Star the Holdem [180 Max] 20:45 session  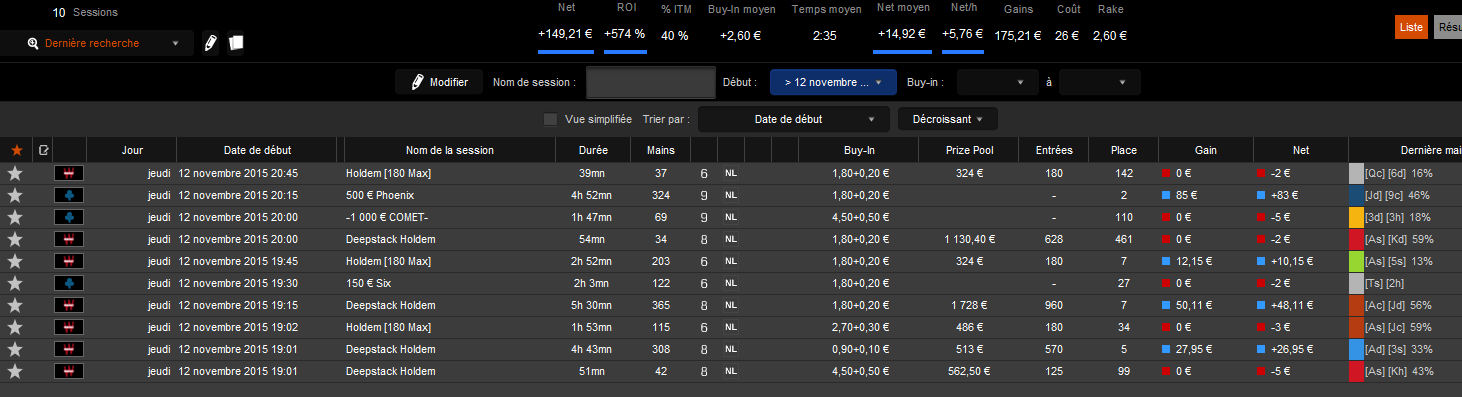[x=15, y=173]
